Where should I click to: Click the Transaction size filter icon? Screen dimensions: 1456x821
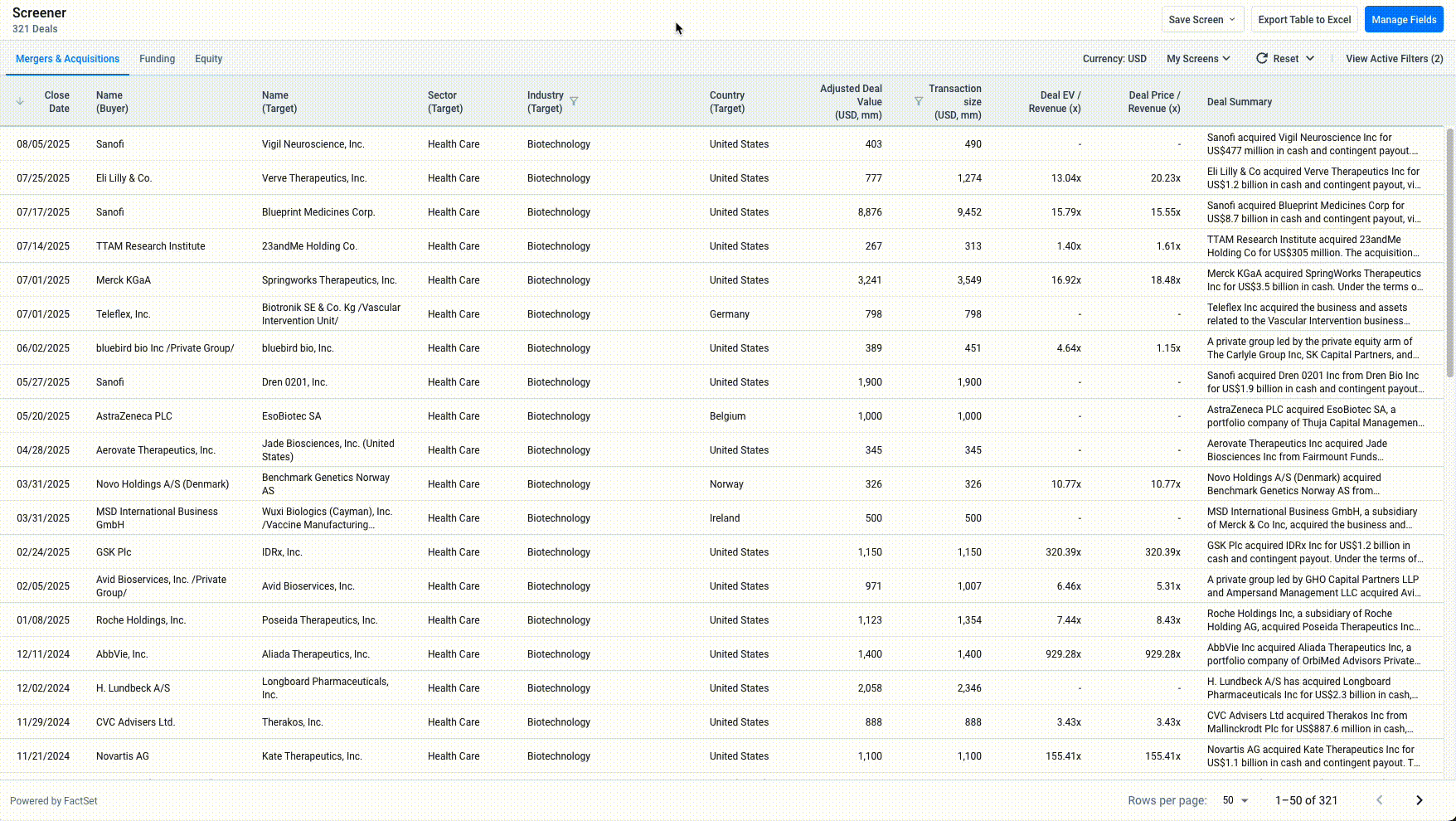click(x=918, y=101)
